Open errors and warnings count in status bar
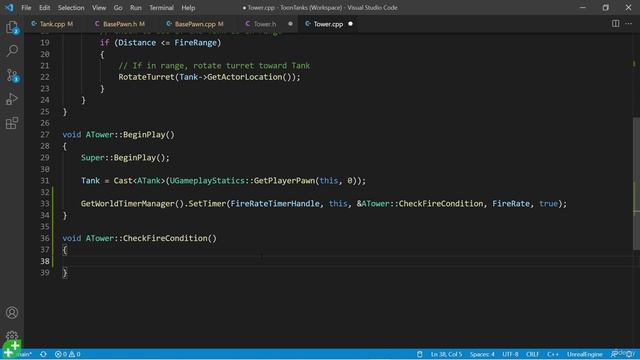Viewport: 640px width, 360px height. (68, 354)
